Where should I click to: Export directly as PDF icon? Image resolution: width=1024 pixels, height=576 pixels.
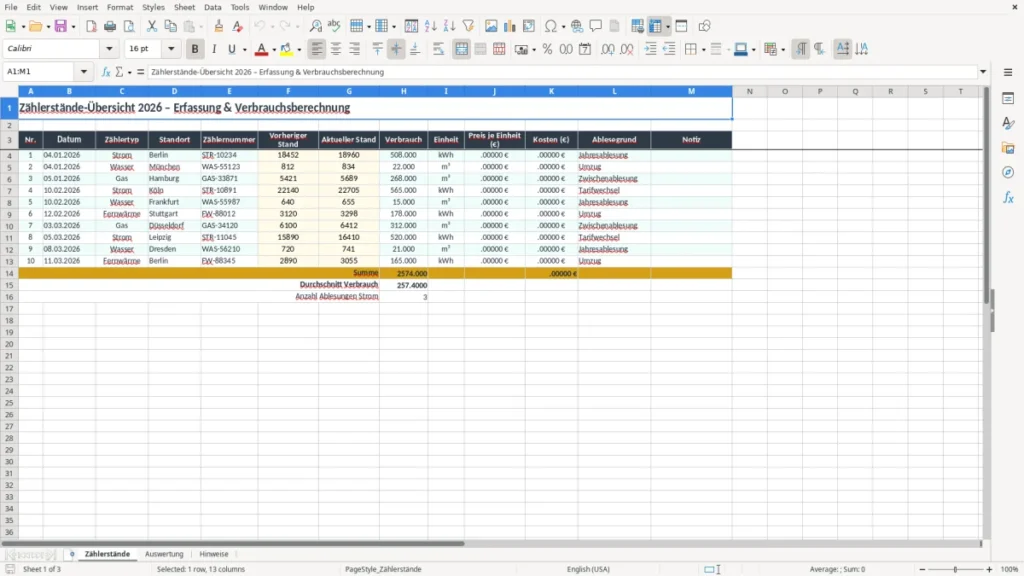(x=91, y=26)
